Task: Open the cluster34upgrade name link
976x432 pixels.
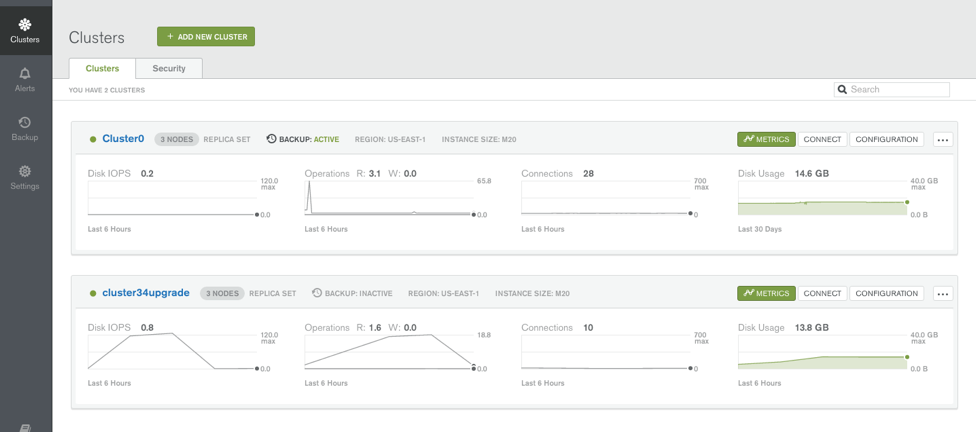Action: point(146,293)
